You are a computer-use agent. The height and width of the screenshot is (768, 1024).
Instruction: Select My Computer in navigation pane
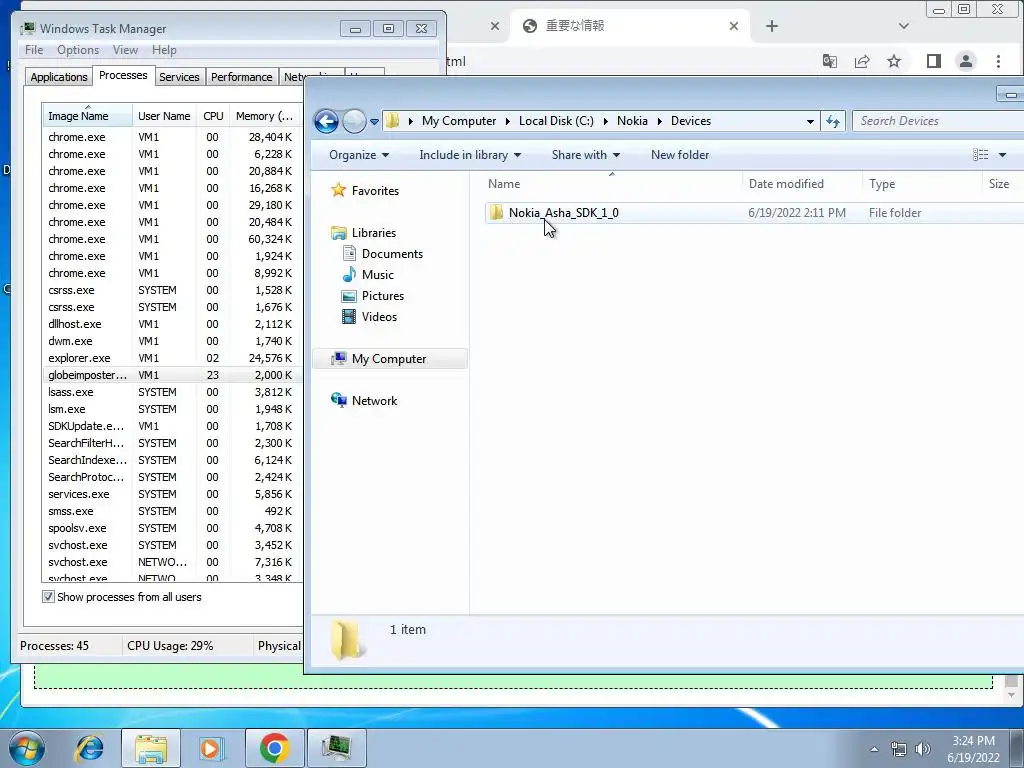(389, 359)
